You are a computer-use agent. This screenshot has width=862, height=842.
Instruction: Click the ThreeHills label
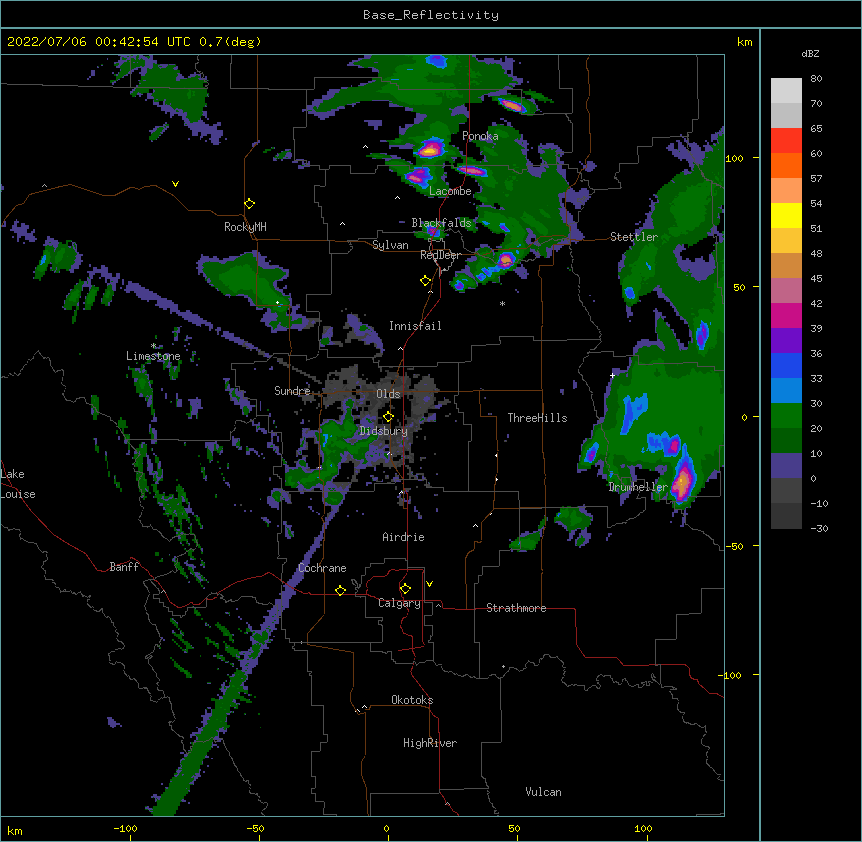click(537, 418)
